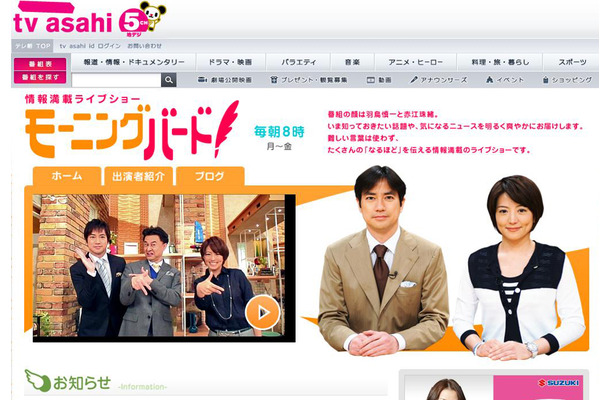Play the video with the orange play button
Viewport: 610px width, 400px height.
click(x=263, y=312)
